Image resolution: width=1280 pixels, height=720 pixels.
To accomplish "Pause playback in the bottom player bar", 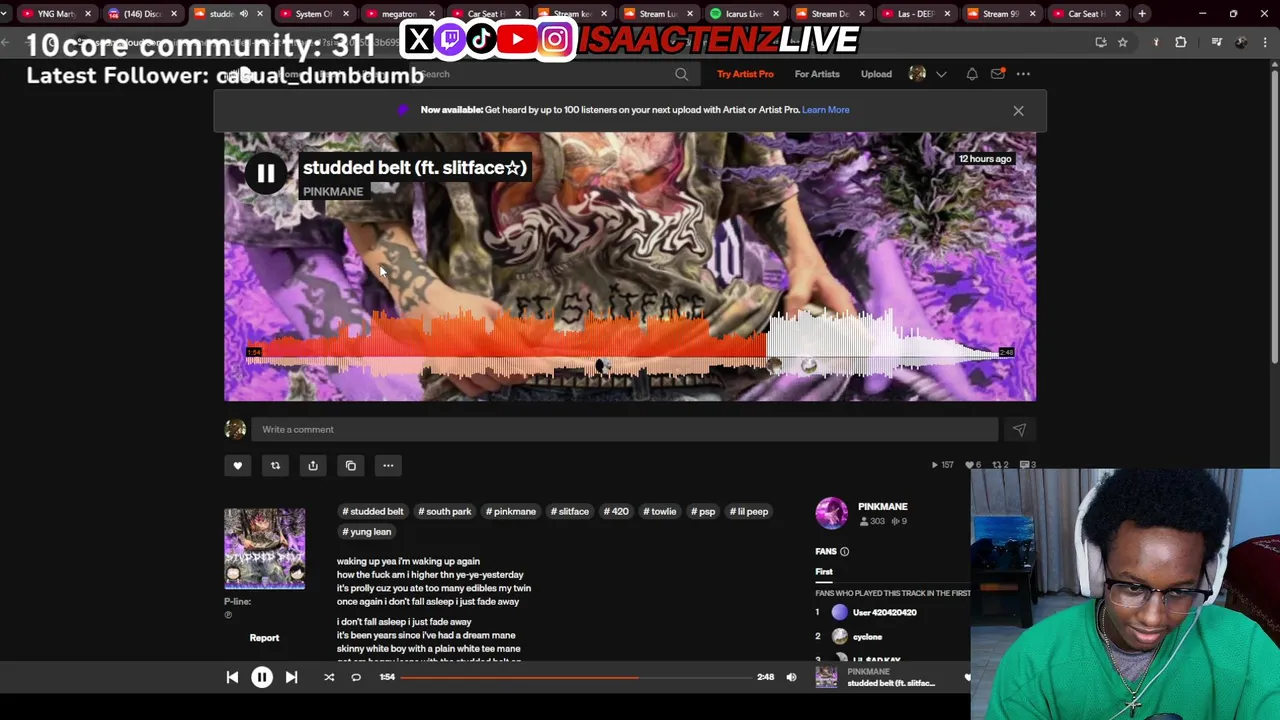I will pos(261,677).
